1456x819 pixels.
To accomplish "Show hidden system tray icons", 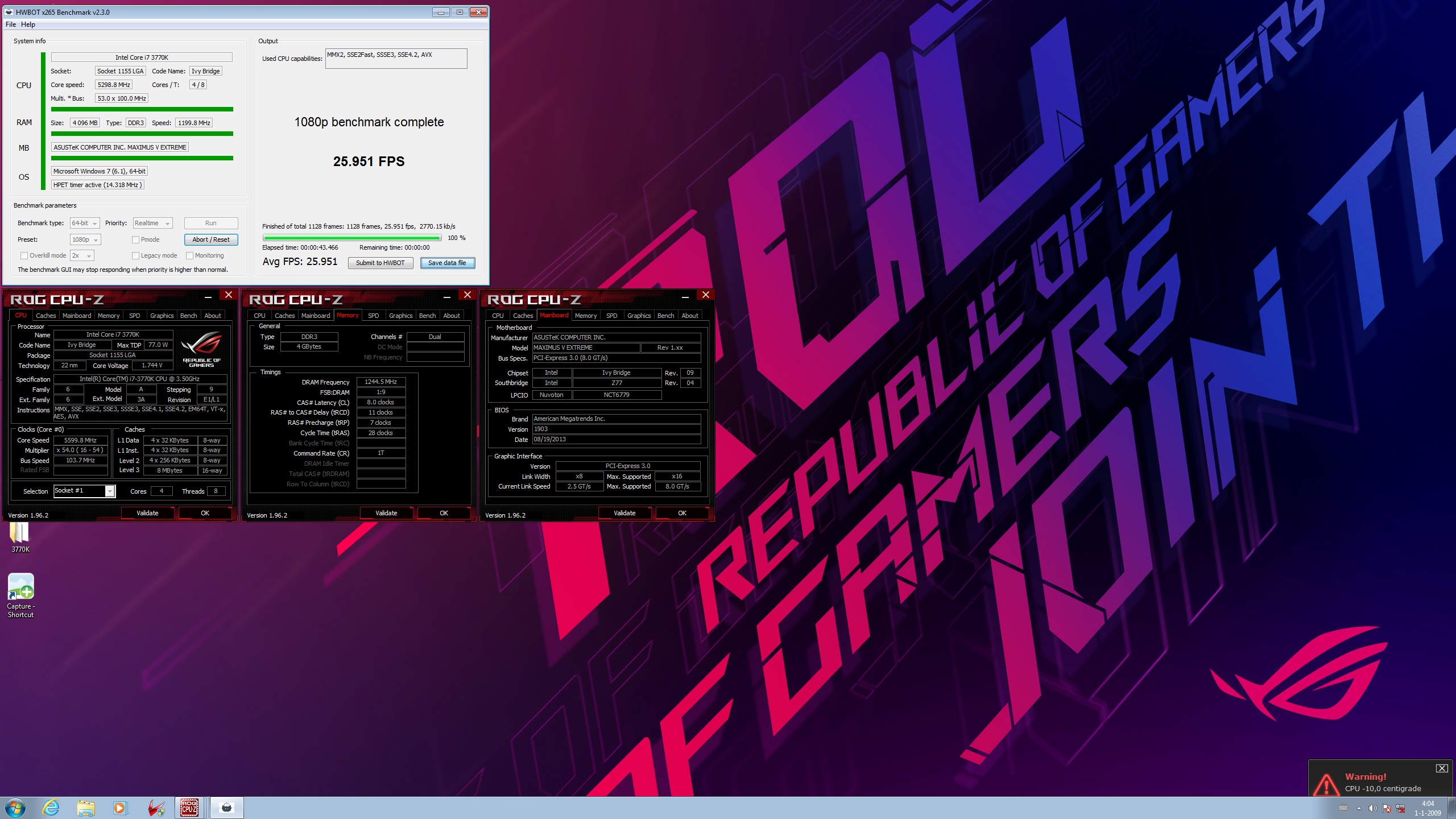I will point(1359,808).
